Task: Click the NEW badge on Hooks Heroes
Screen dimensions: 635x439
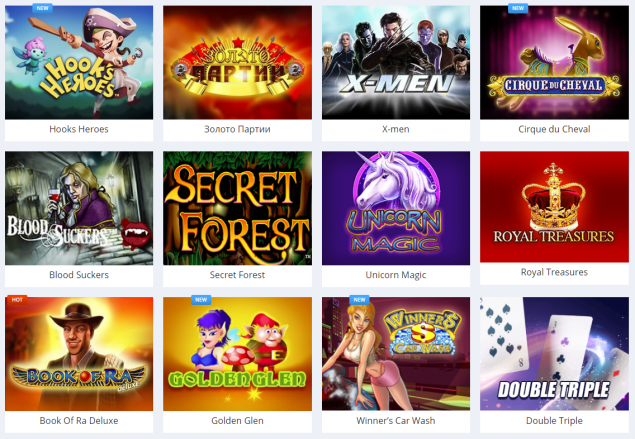Action: [43, 8]
